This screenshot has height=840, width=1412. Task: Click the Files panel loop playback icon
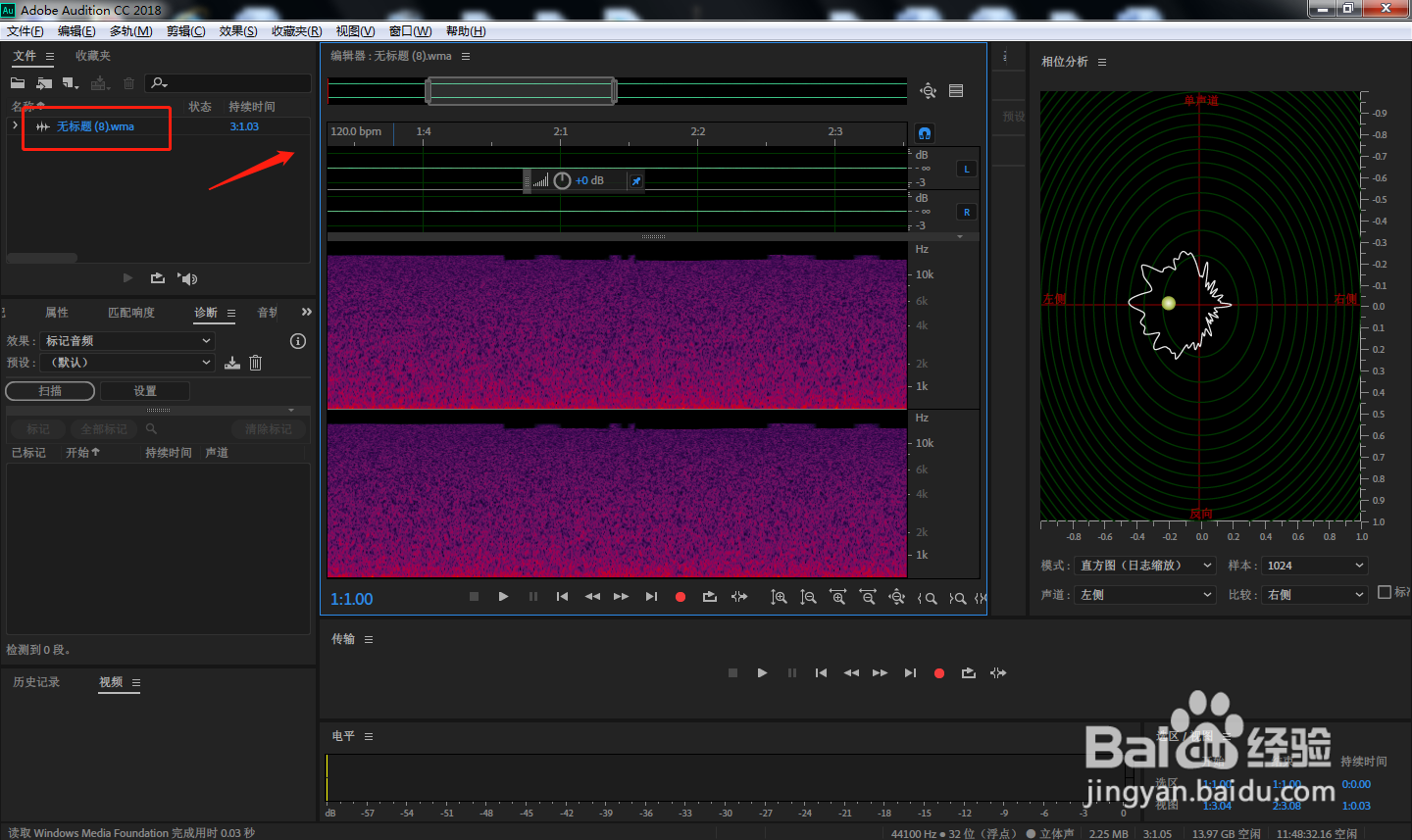[158, 278]
